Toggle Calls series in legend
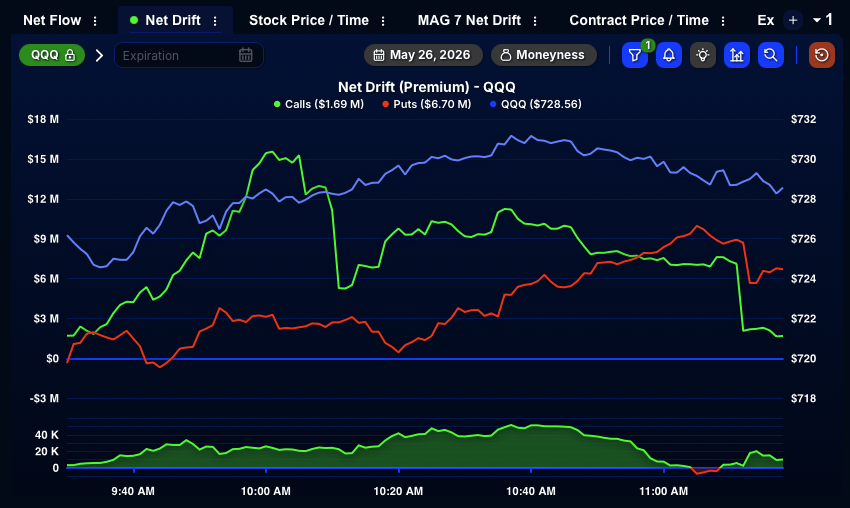Screen dimensions: 850x508 click(319, 104)
